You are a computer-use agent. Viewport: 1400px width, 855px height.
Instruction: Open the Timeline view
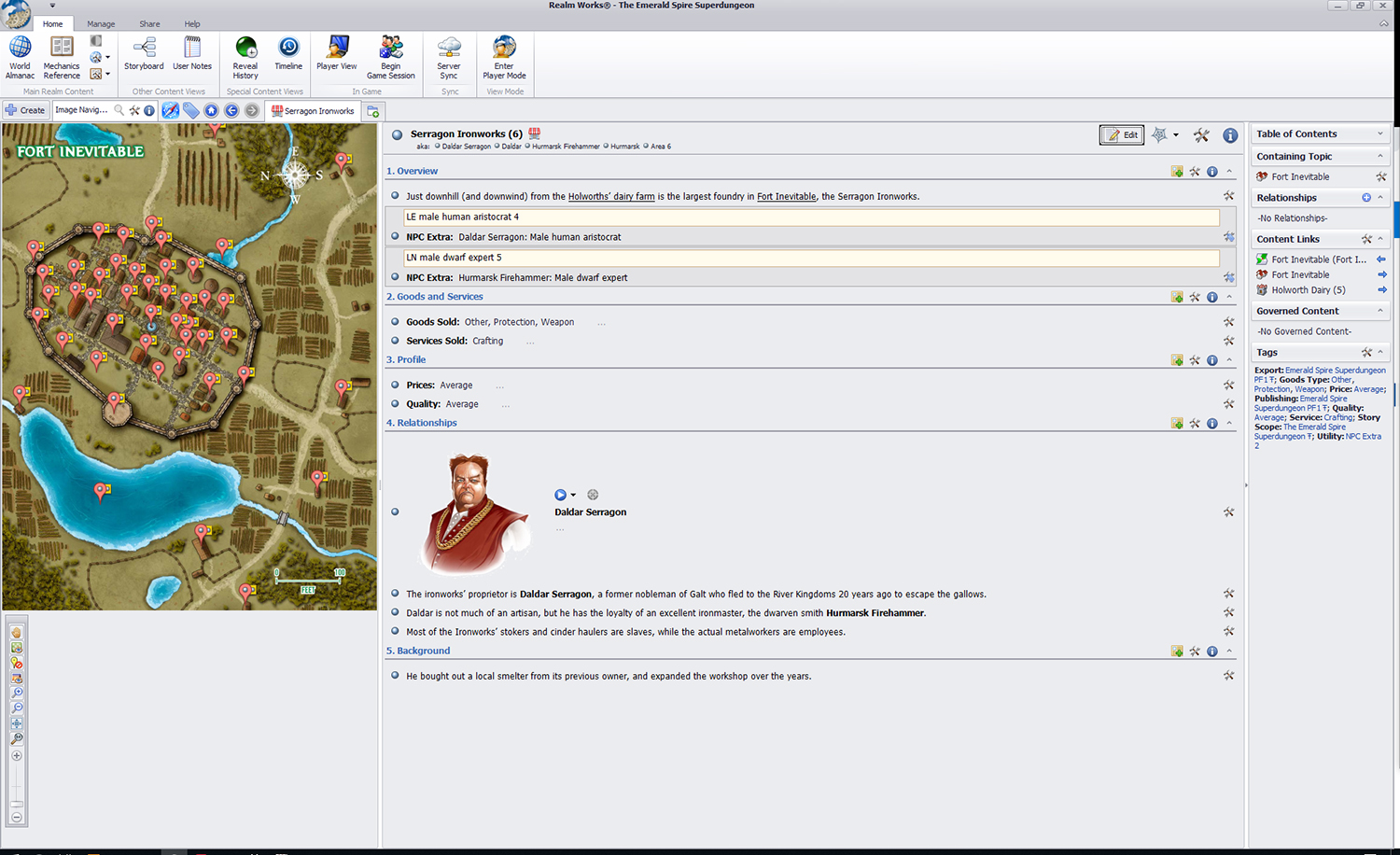click(x=288, y=53)
